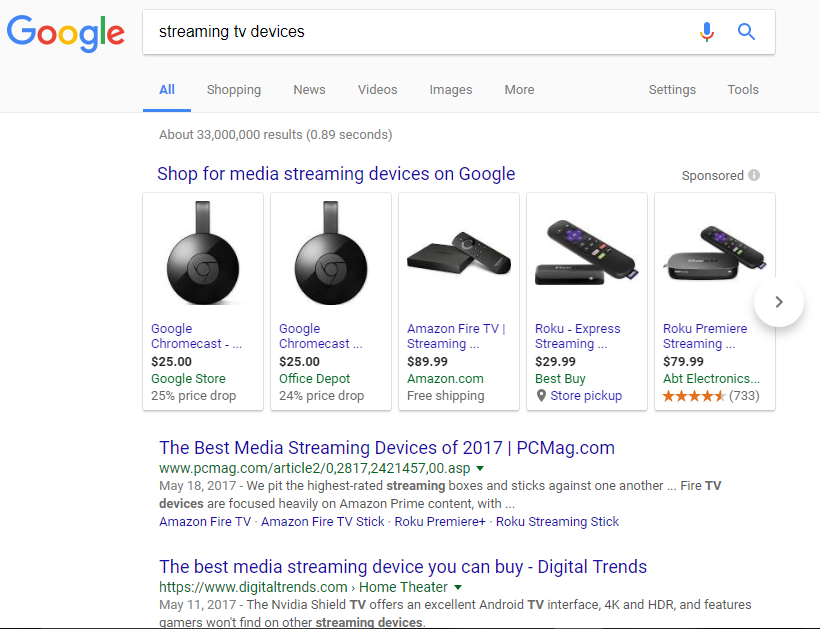Switch to the Videos tab
The image size is (820, 629).
click(x=377, y=89)
